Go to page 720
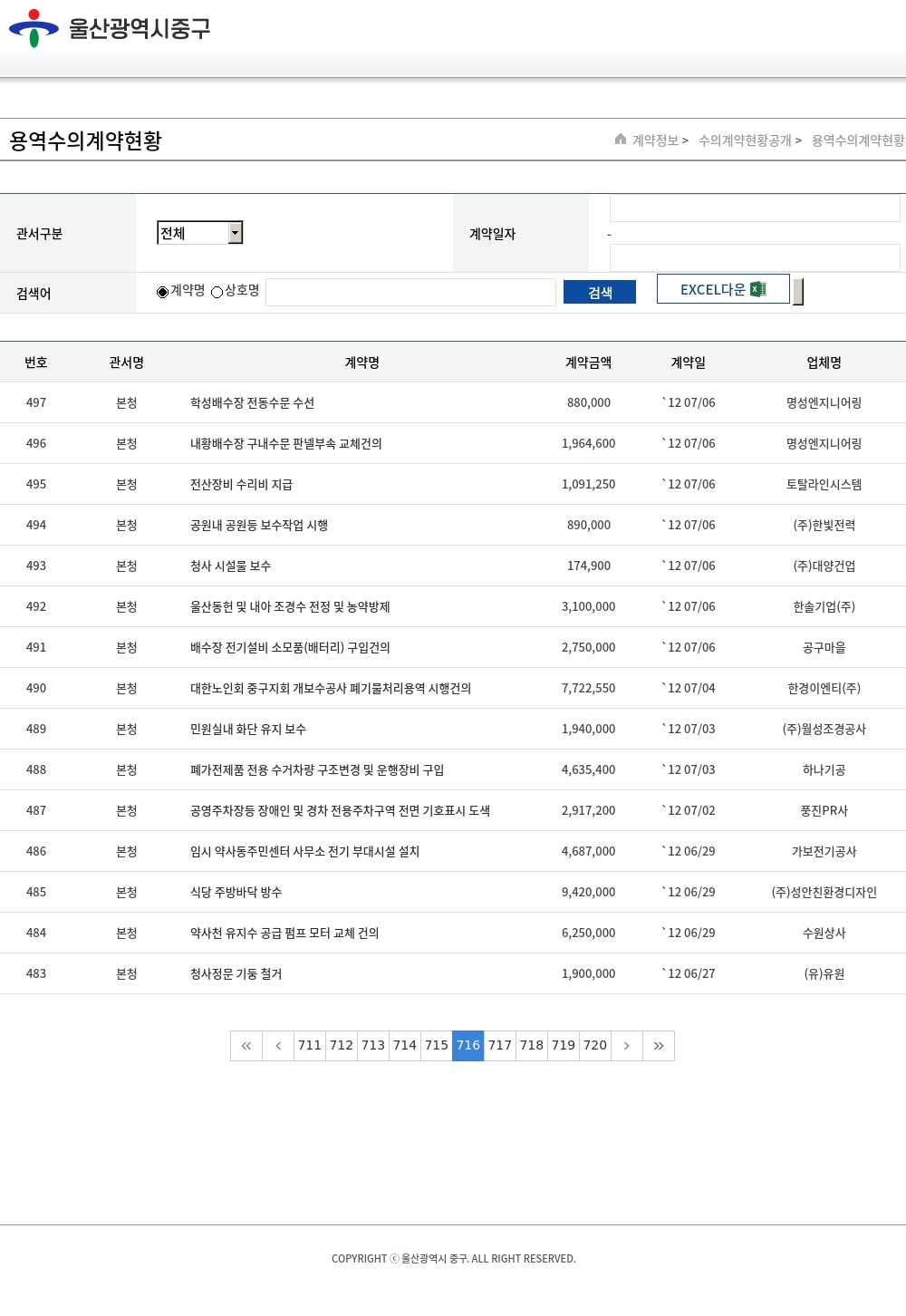 595,1046
